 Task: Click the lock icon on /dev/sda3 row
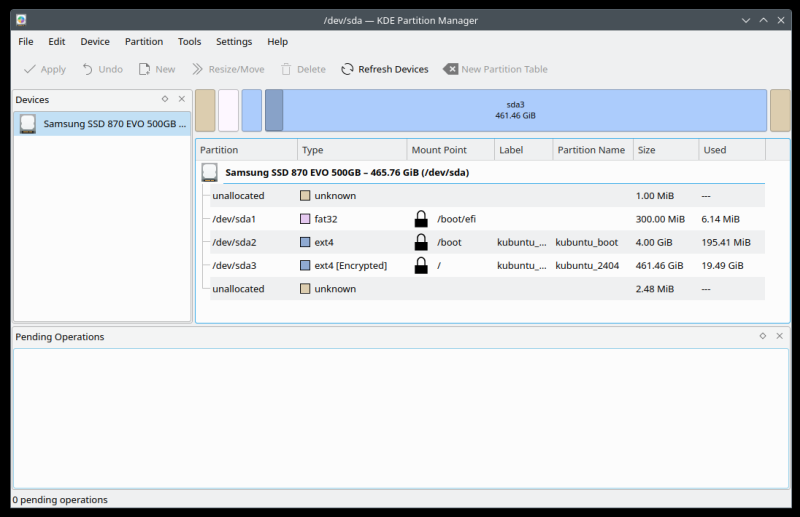click(421, 265)
